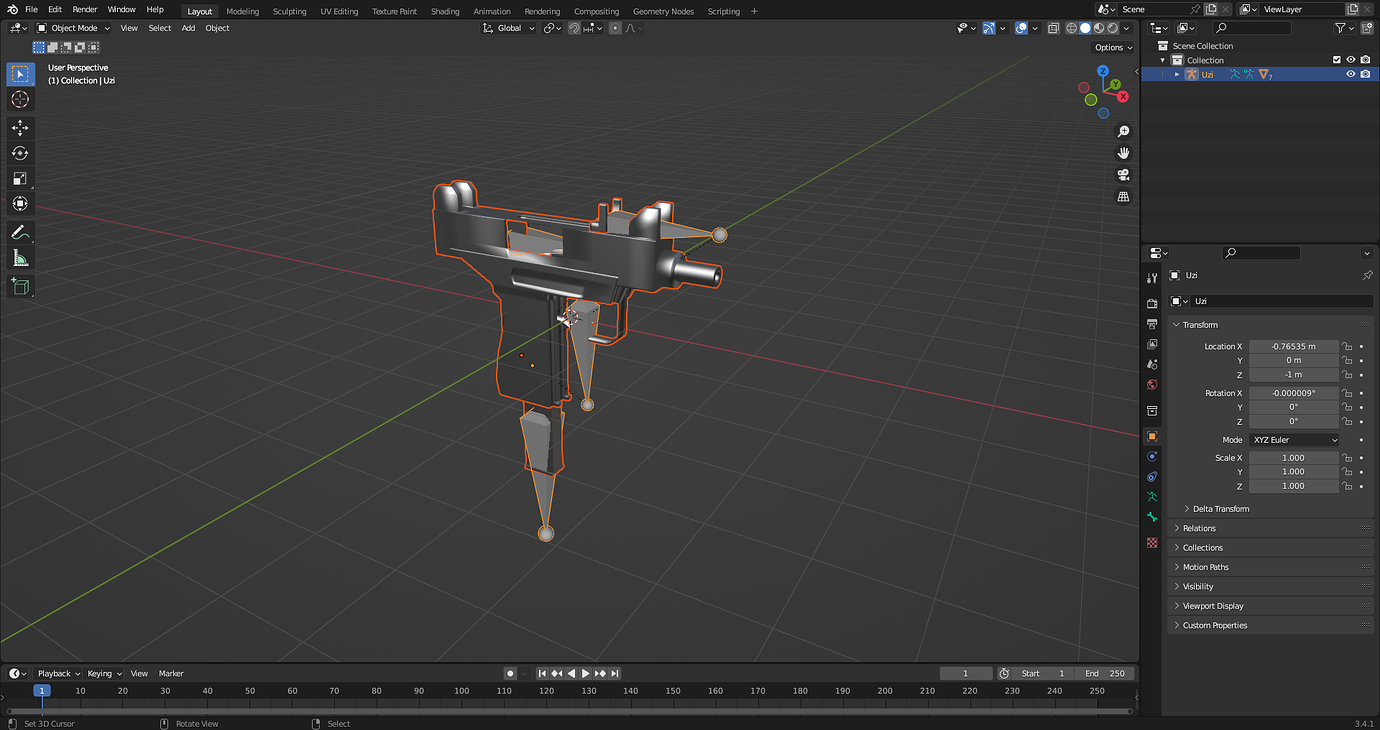This screenshot has width=1380, height=730.
Task: Switch to Rendered viewport shading
Action: pos(1112,28)
